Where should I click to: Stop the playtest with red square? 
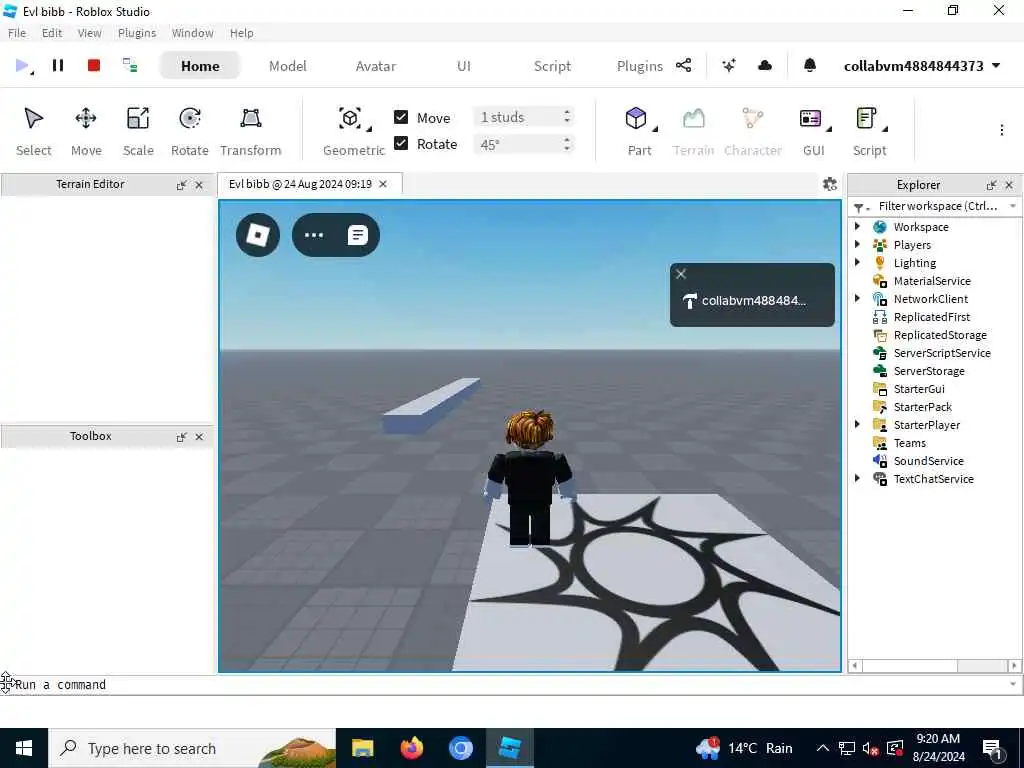click(x=94, y=65)
